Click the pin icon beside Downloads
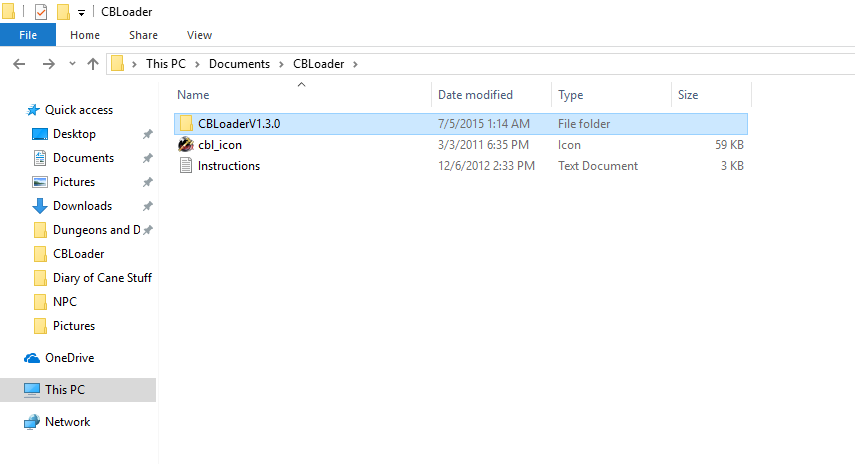855x464 pixels. tap(147, 206)
